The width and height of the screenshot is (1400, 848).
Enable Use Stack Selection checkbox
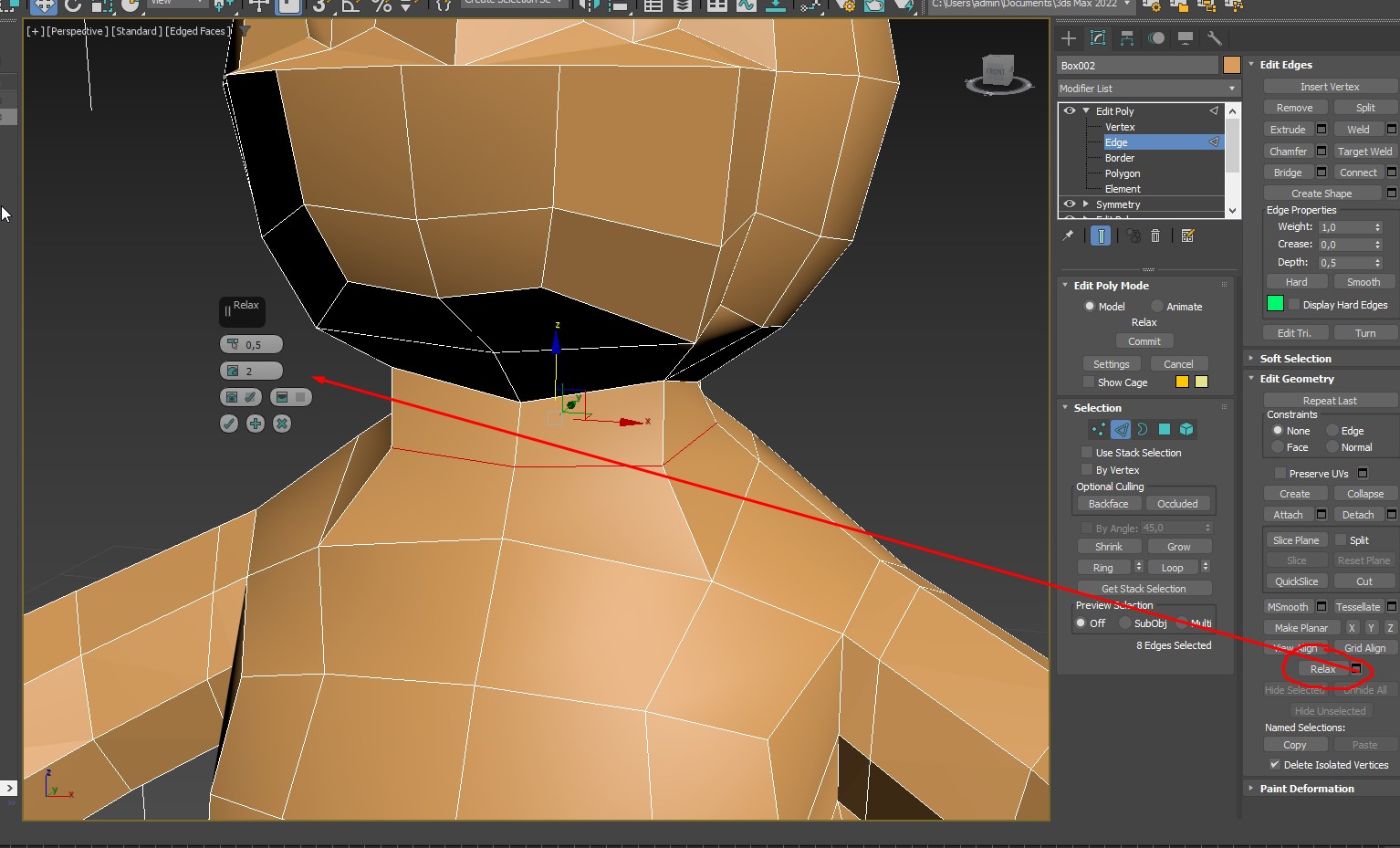pyautogui.click(x=1087, y=453)
